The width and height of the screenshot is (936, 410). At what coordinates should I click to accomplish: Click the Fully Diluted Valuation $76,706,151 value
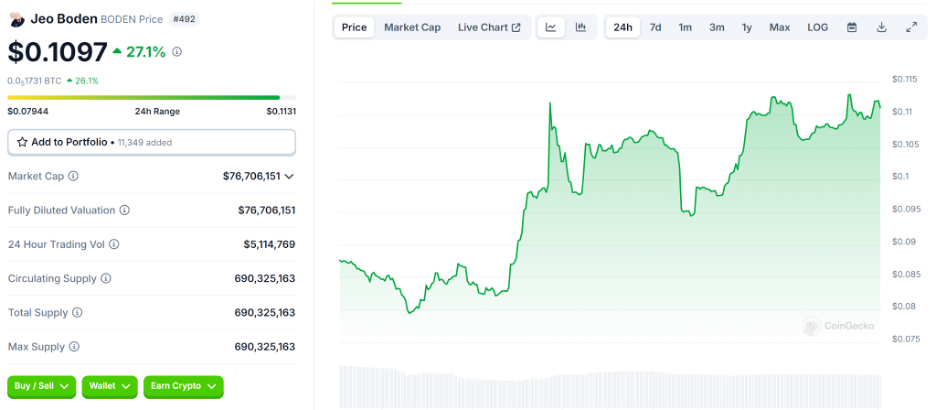point(267,210)
